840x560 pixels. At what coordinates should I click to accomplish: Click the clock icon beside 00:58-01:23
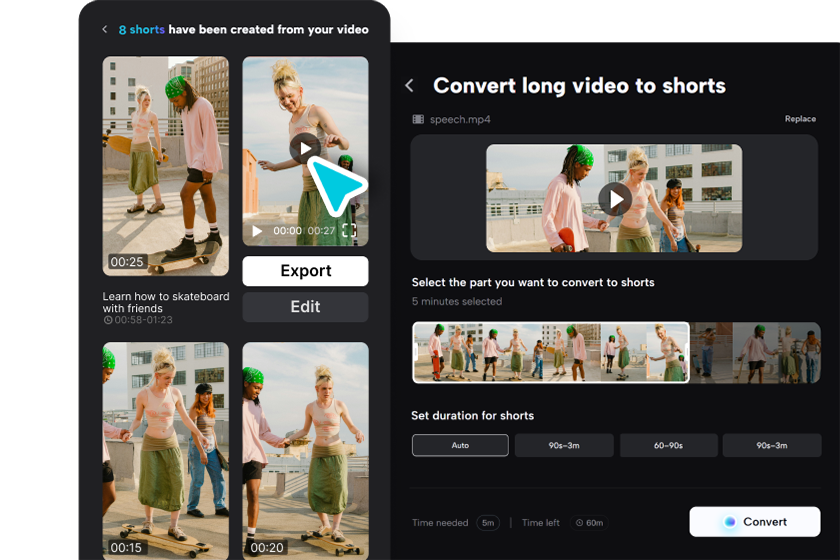pos(108,320)
